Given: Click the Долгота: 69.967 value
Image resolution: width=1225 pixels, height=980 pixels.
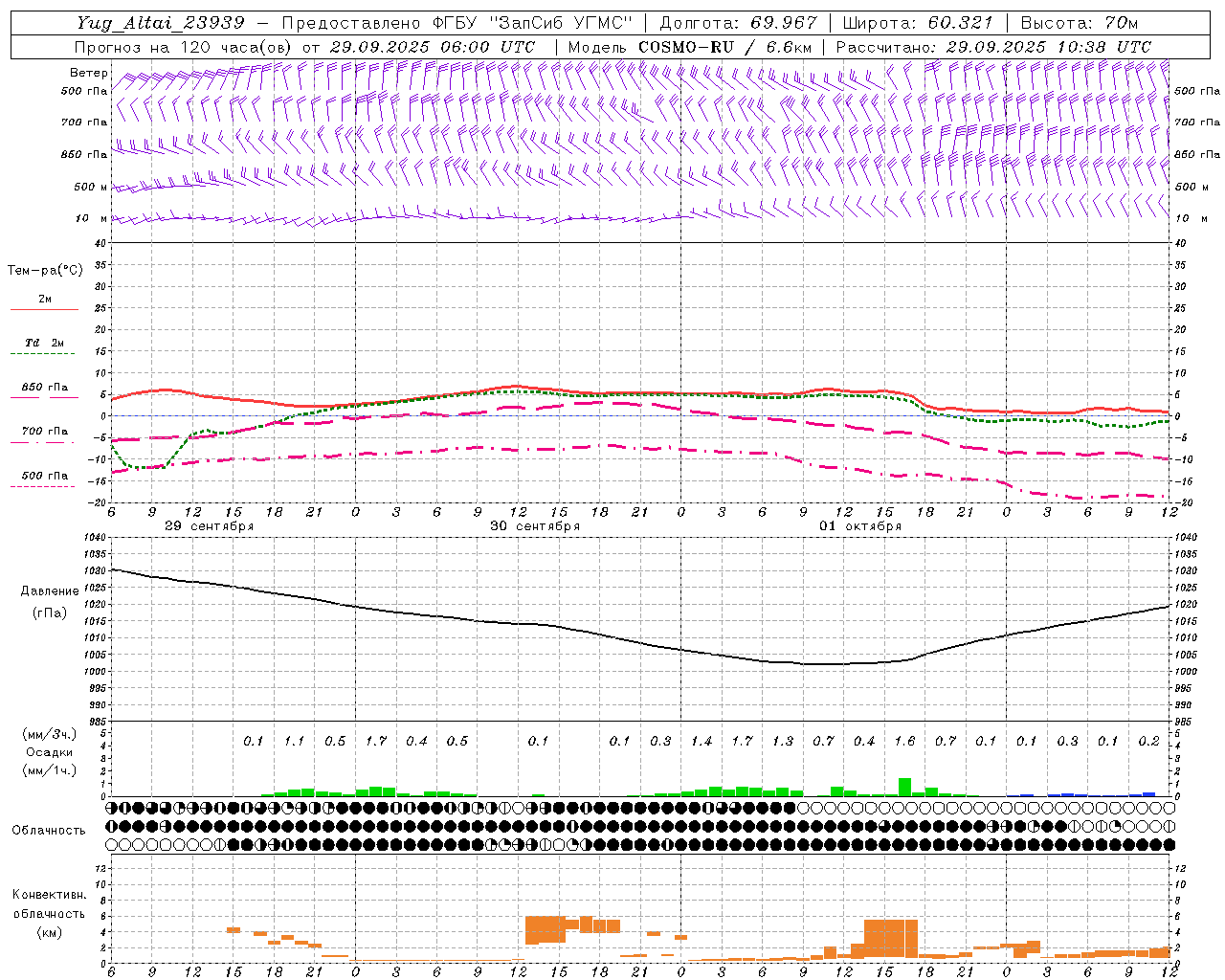Looking at the screenshot, I should click(x=738, y=23).
